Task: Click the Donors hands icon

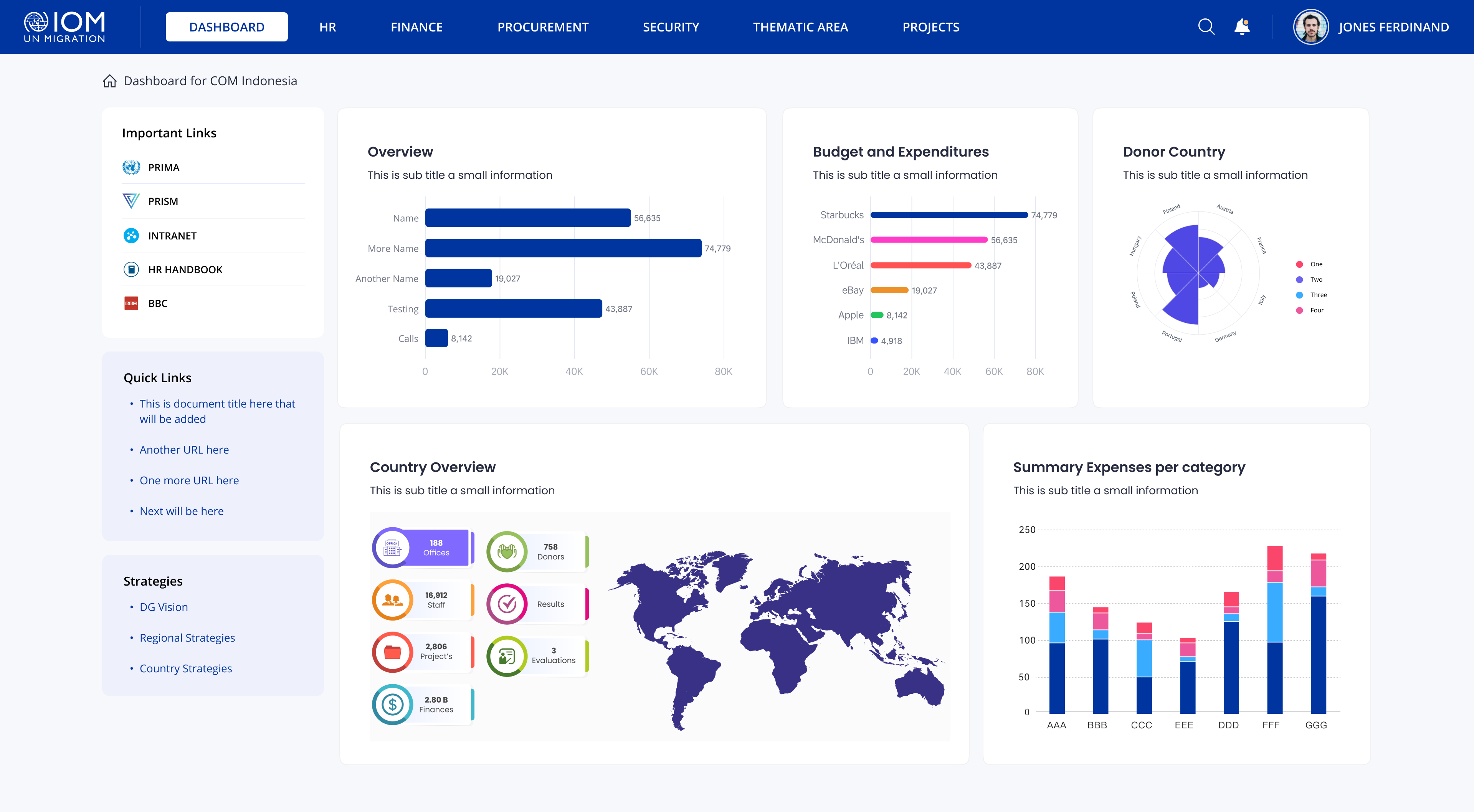Action: point(507,552)
